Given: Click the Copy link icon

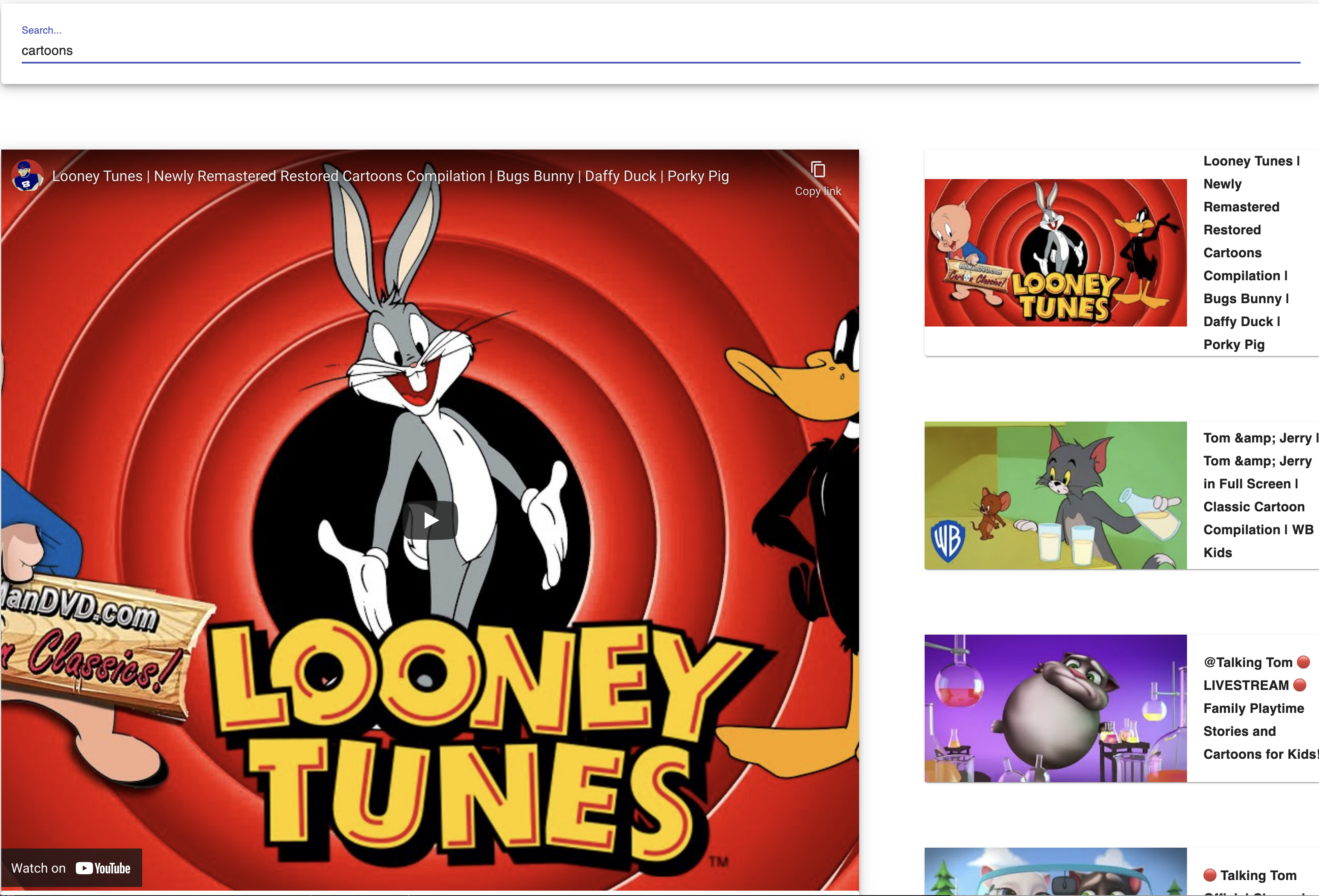Looking at the screenshot, I should click(x=818, y=170).
